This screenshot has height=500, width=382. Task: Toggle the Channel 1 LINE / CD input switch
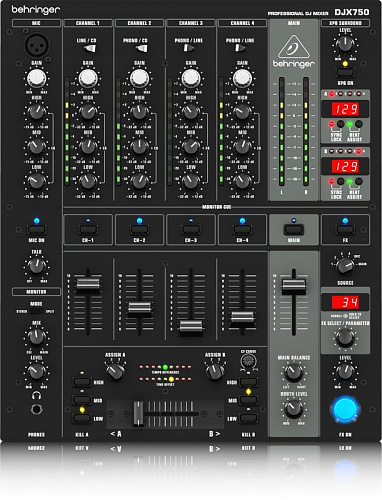(x=90, y=49)
